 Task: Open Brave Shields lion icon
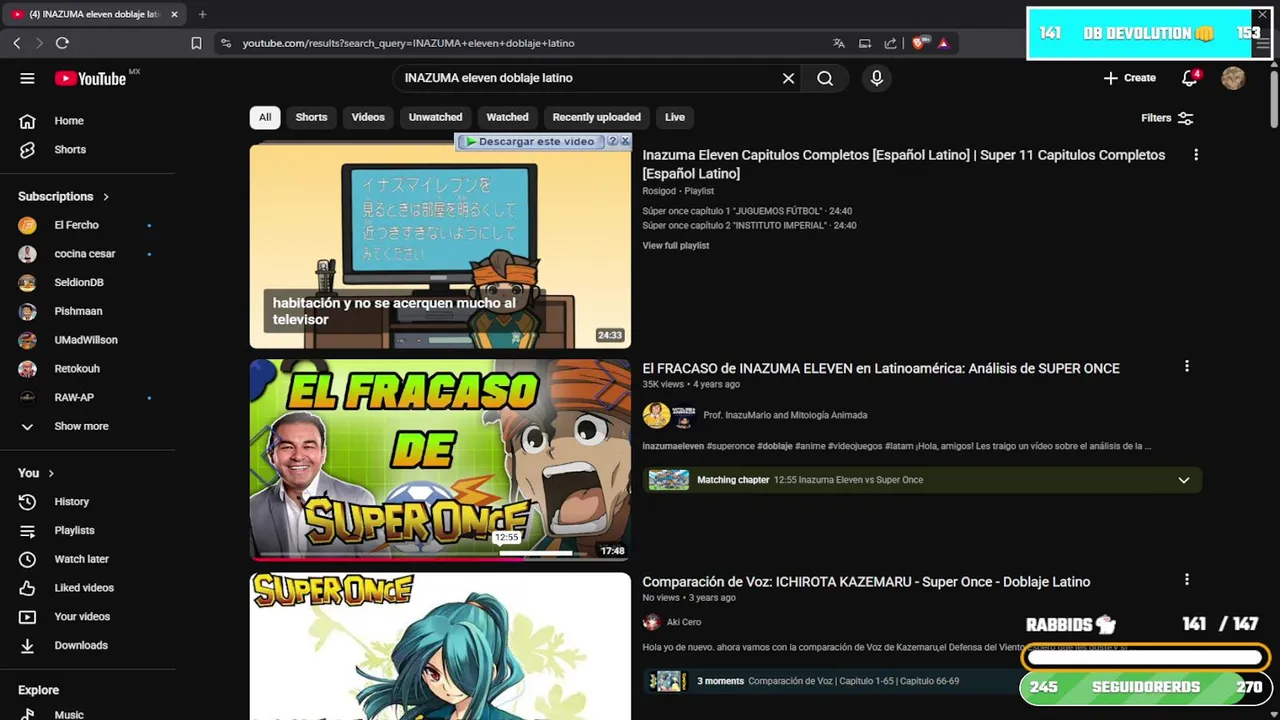[x=919, y=43]
